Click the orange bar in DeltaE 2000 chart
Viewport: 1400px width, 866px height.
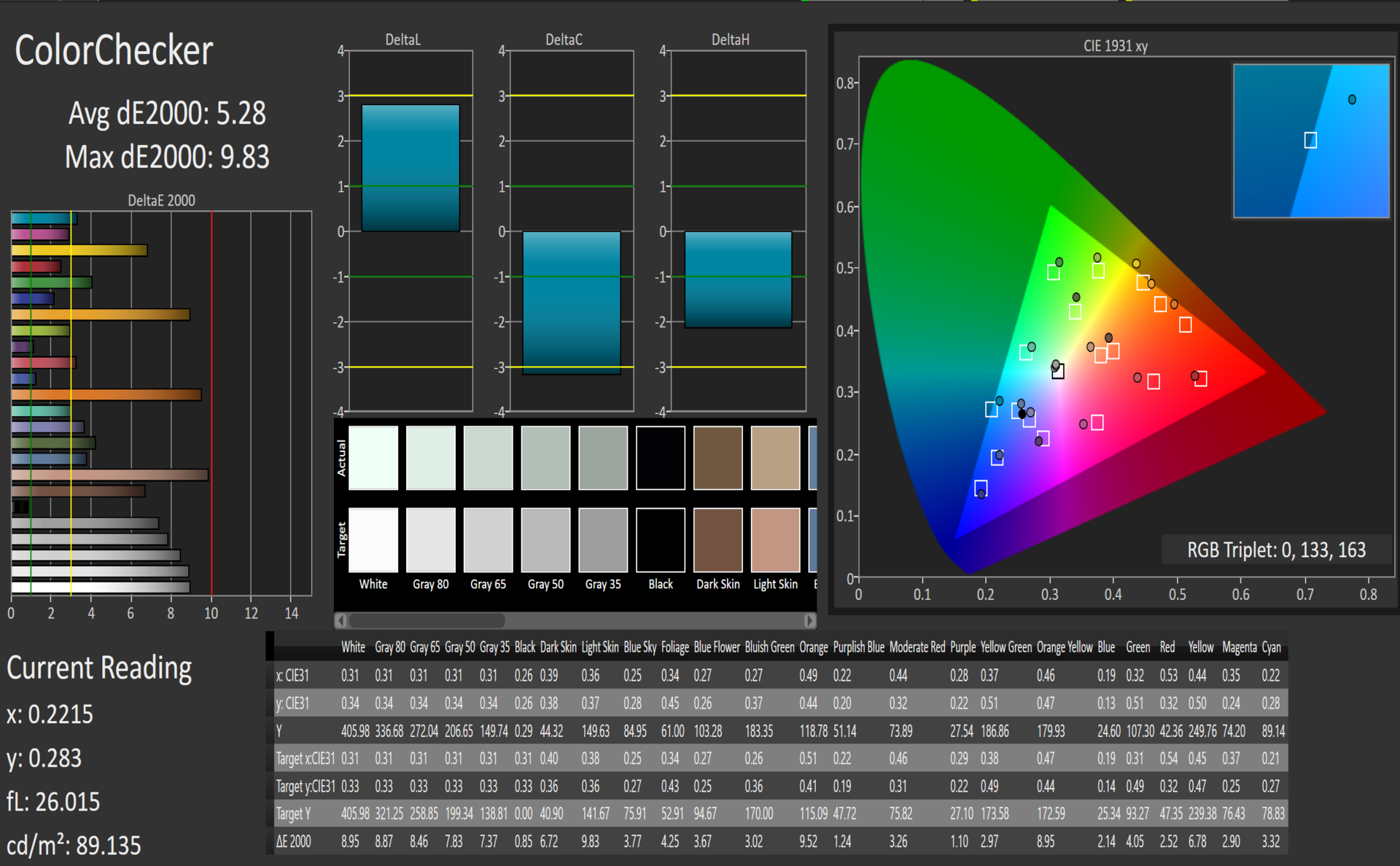106,394
